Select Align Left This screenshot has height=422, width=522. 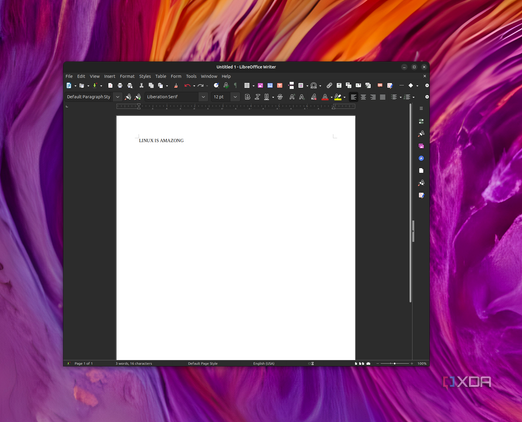pyautogui.click(x=353, y=97)
